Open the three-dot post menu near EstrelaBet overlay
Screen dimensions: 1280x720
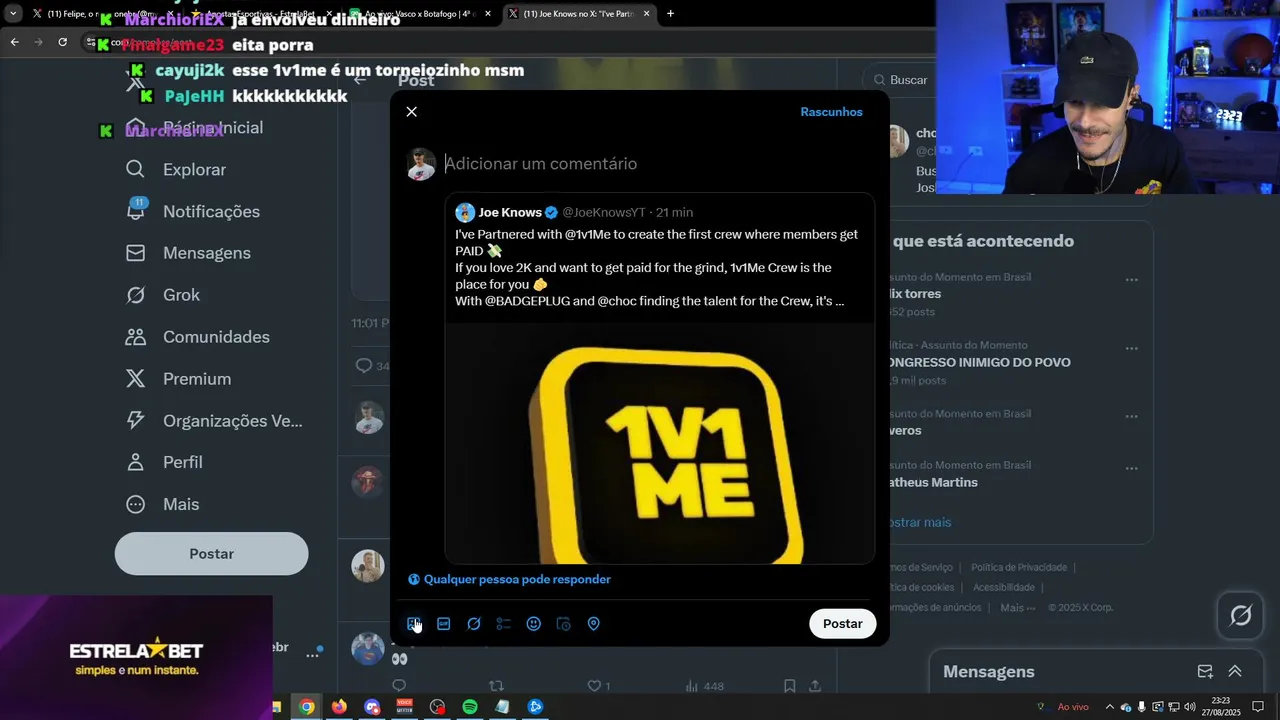coord(312,654)
